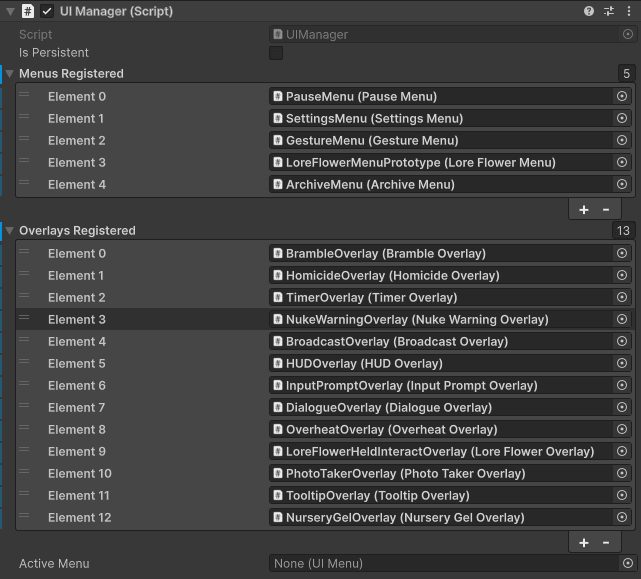Open object picker for the UIManager script field
The height and width of the screenshot is (579, 641).
click(628, 34)
